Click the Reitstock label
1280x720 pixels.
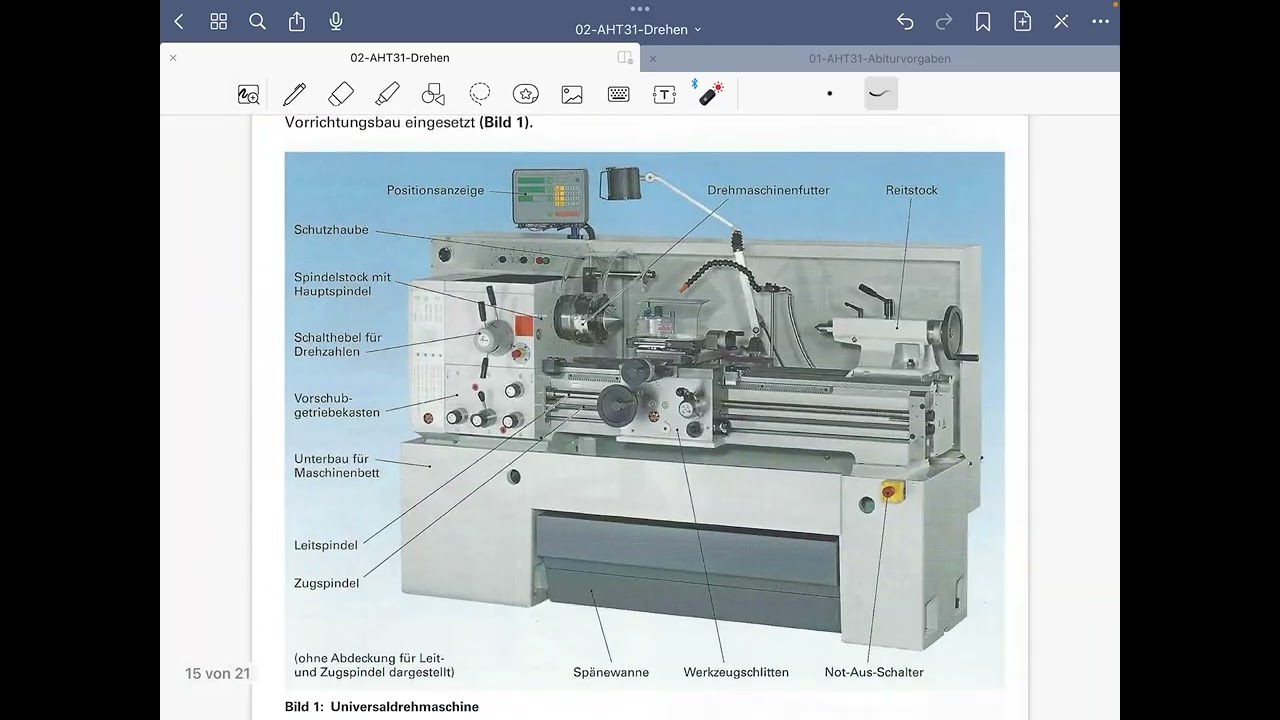(x=911, y=190)
